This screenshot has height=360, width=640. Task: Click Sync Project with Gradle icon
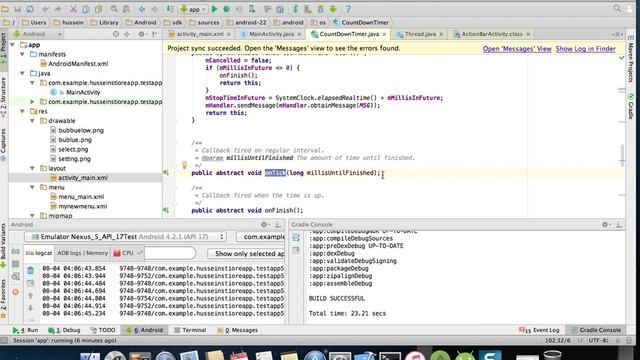(295, 9)
